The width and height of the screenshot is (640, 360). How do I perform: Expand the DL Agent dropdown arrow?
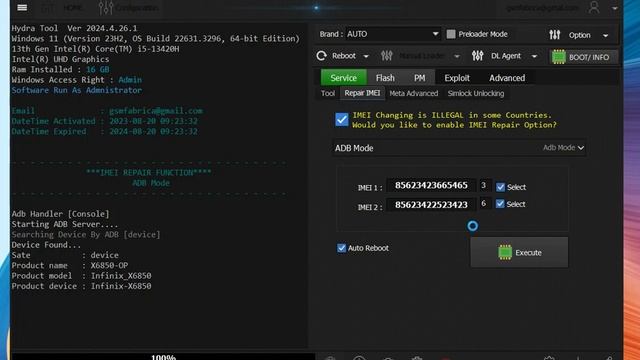534,56
